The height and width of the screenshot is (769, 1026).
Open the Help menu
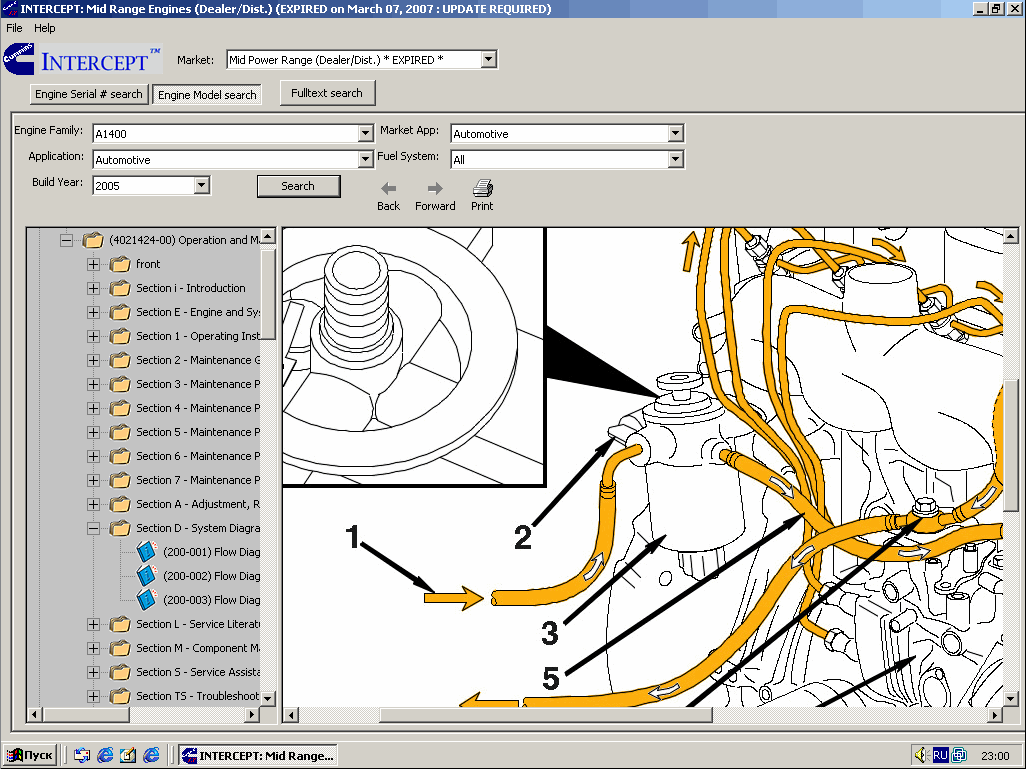pyautogui.click(x=45, y=28)
